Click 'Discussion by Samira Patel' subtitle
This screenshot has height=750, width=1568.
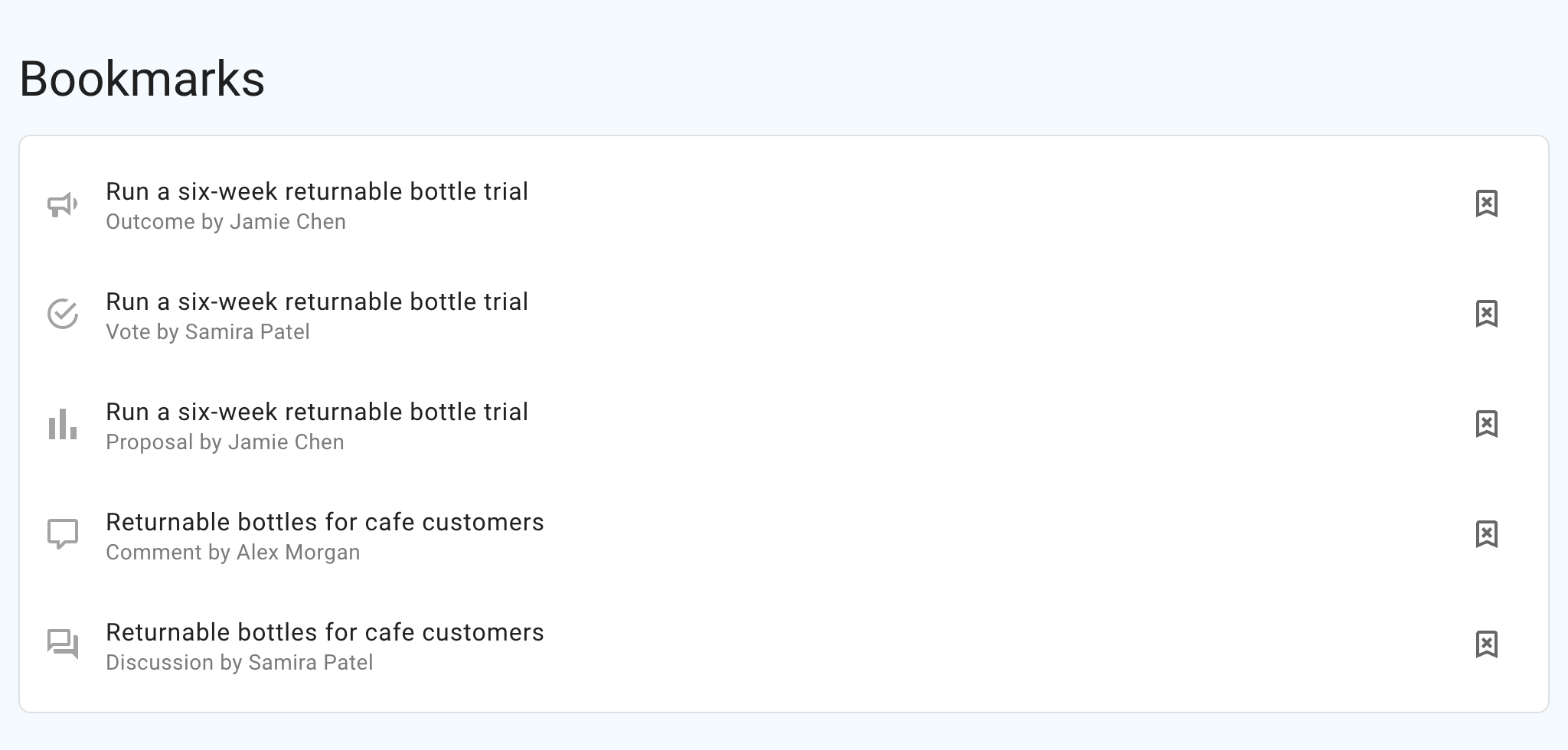240,663
